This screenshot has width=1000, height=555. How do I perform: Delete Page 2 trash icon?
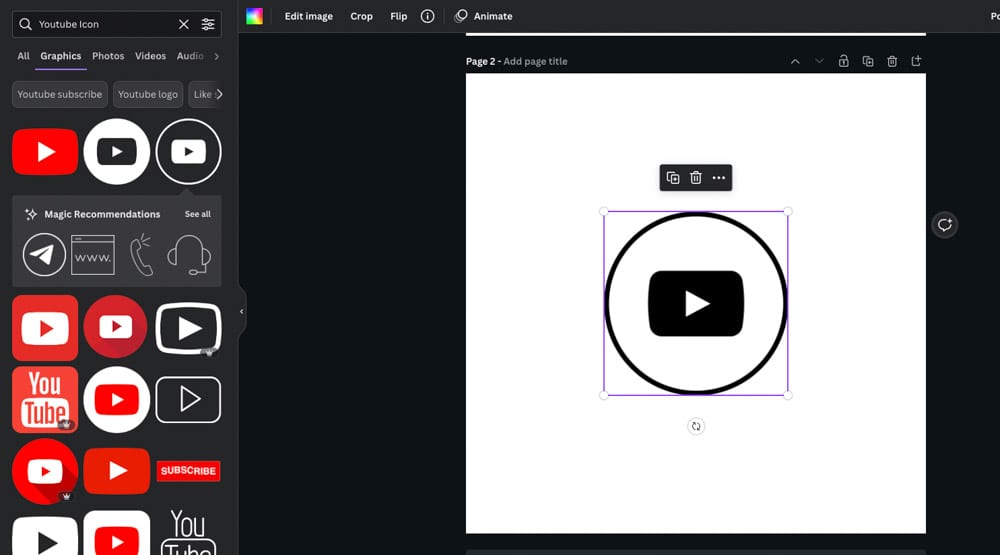pos(892,61)
